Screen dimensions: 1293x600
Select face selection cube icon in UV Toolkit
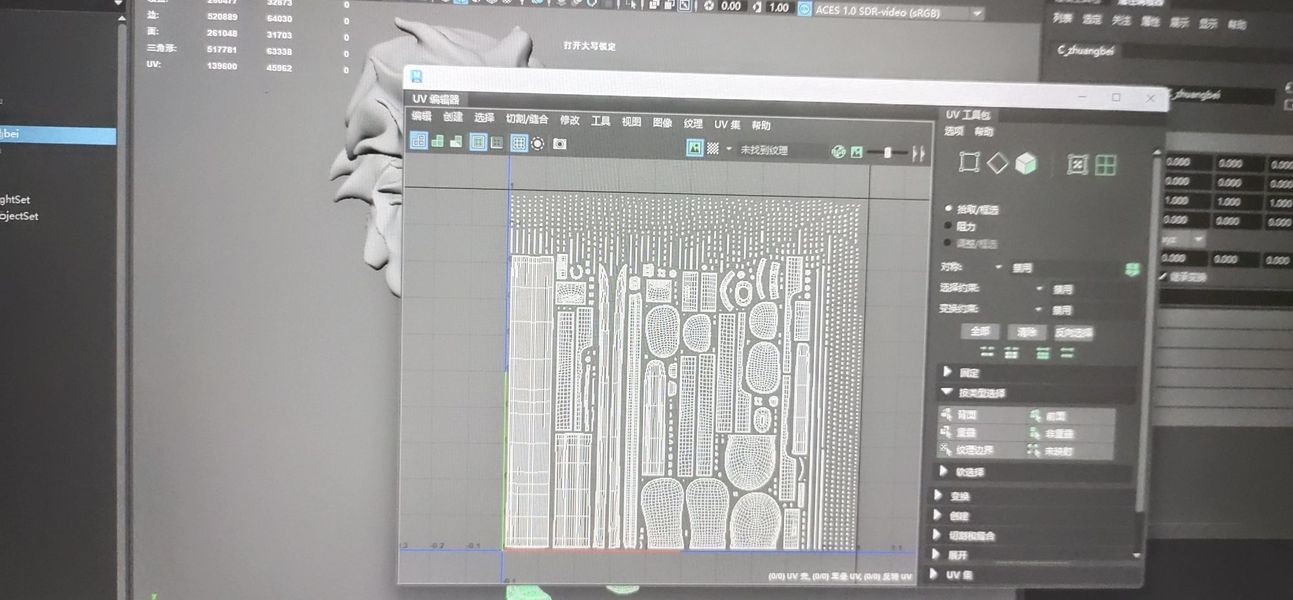(1026, 164)
